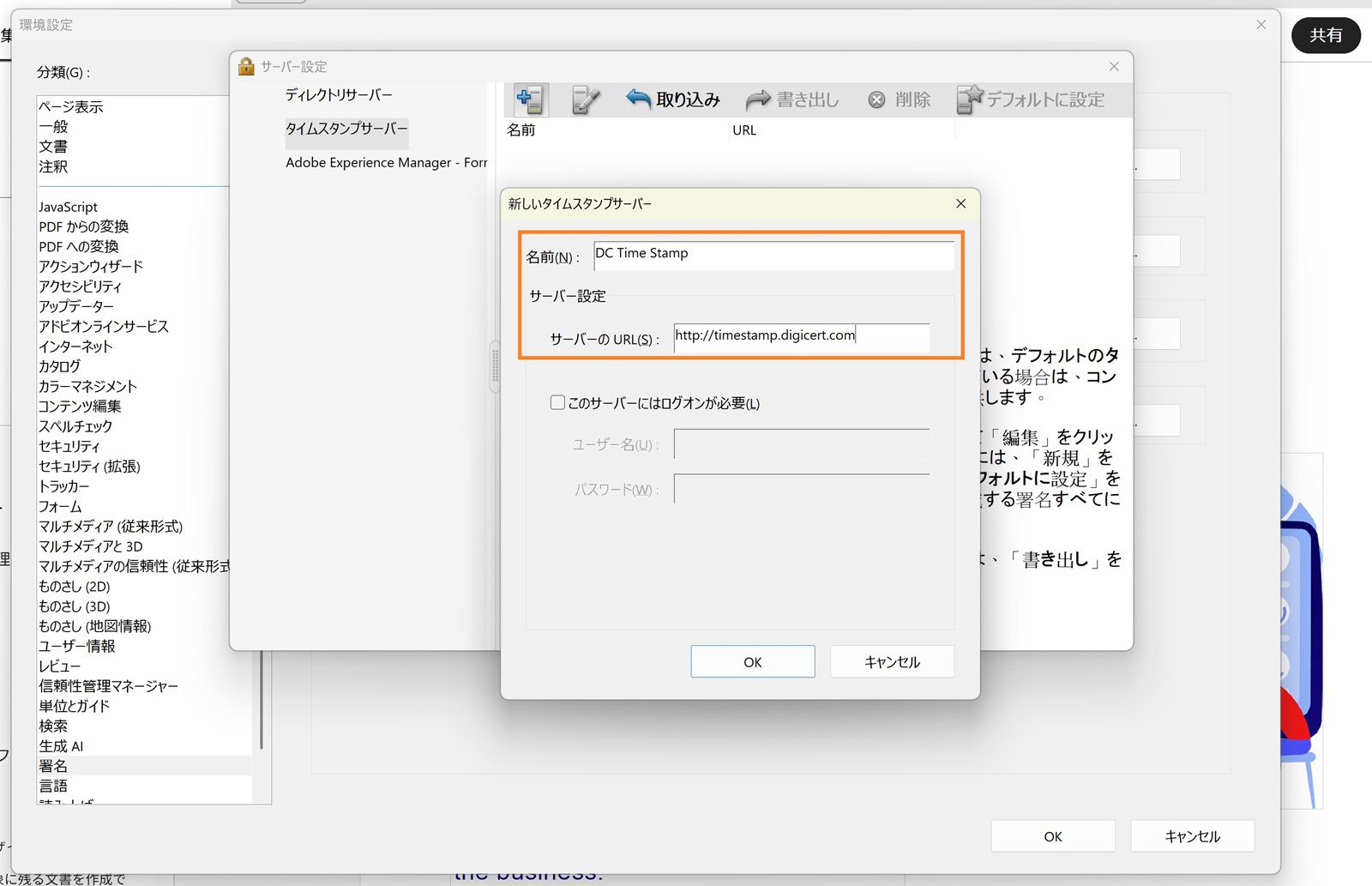Click the DC Time Stamp name field
This screenshot has width=1372, height=886.
coord(772,255)
